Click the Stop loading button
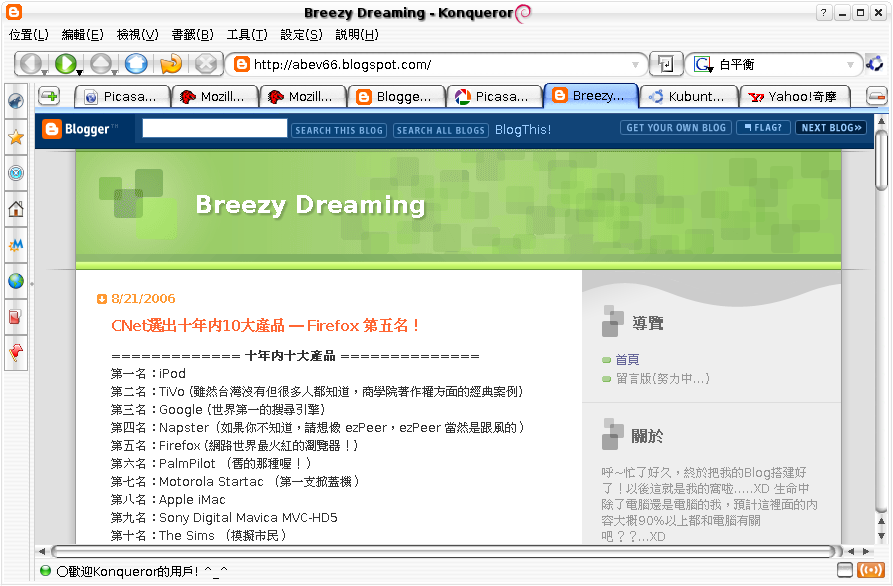This screenshot has width=893, height=586. [206, 64]
